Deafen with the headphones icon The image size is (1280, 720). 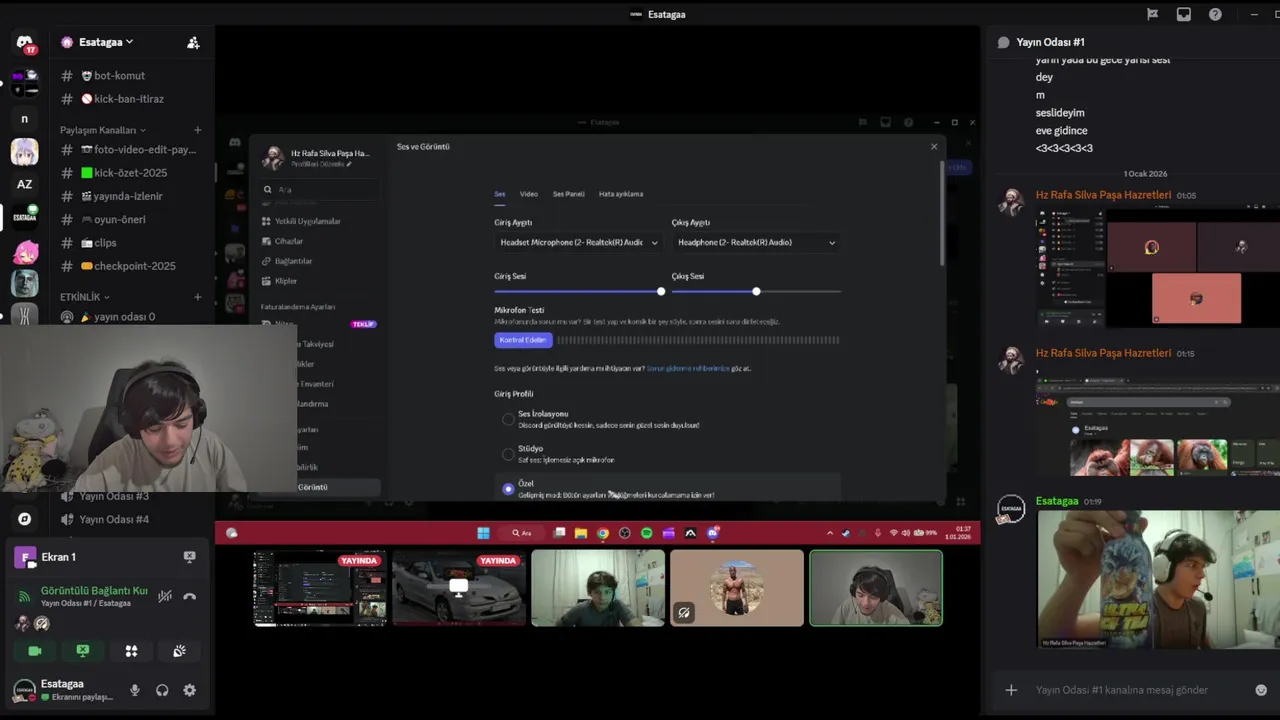(x=162, y=690)
